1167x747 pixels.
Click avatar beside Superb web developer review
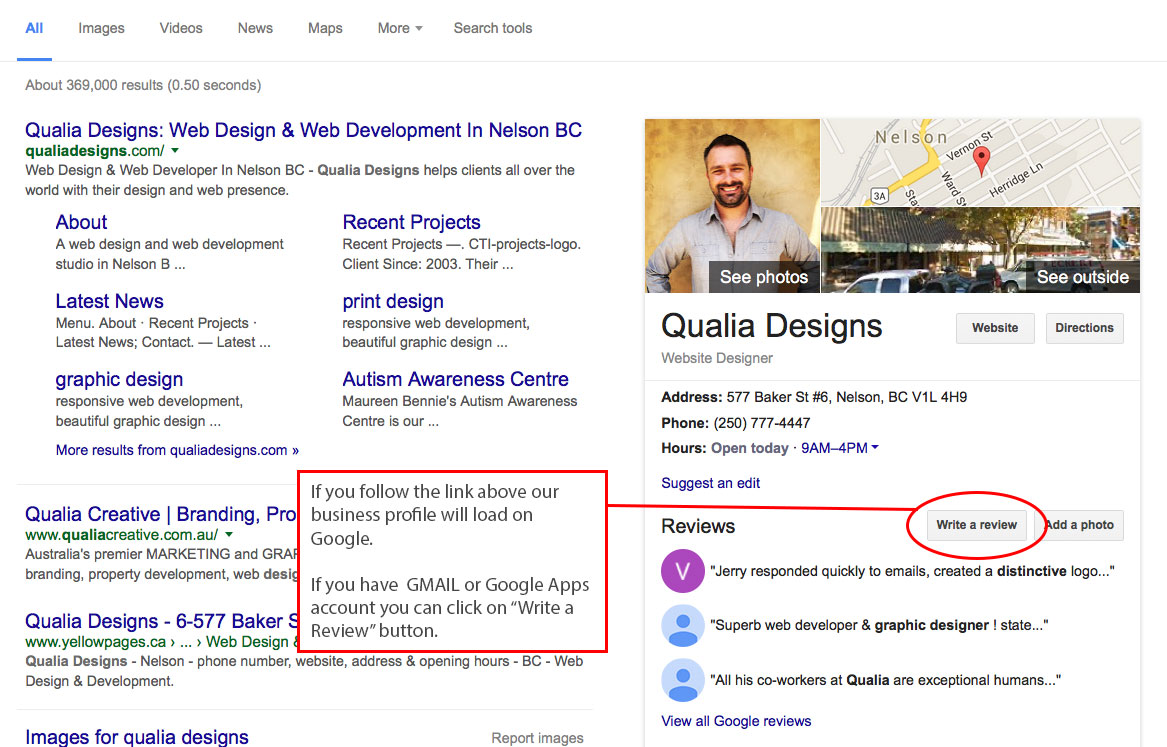coord(682,625)
